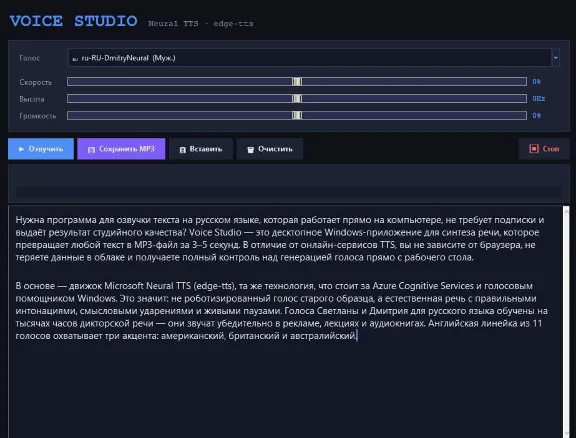Click the red stop icon on Стоп
This screenshot has width=576, height=438.
point(534,149)
